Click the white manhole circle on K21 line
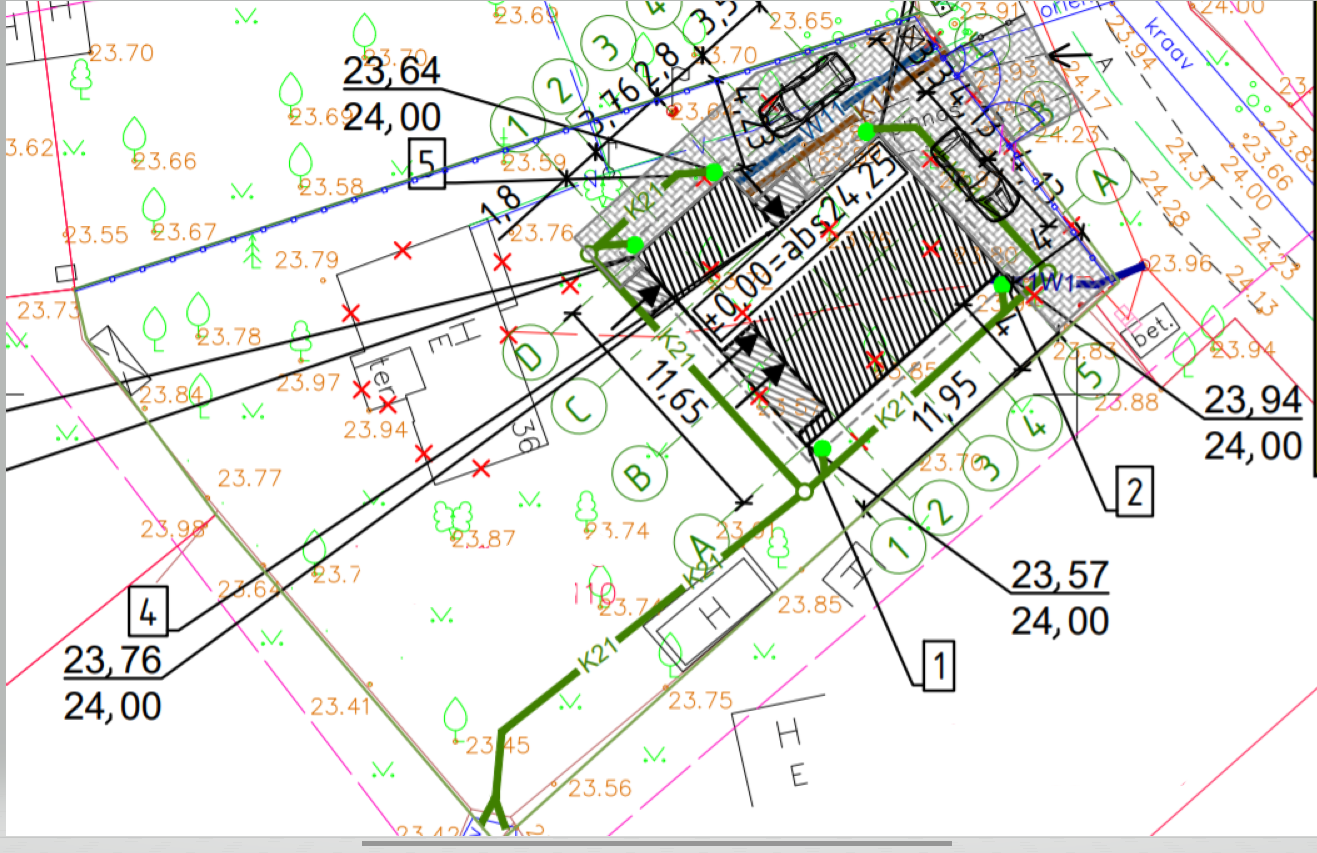The height and width of the screenshot is (853, 1317). [x=802, y=492]
